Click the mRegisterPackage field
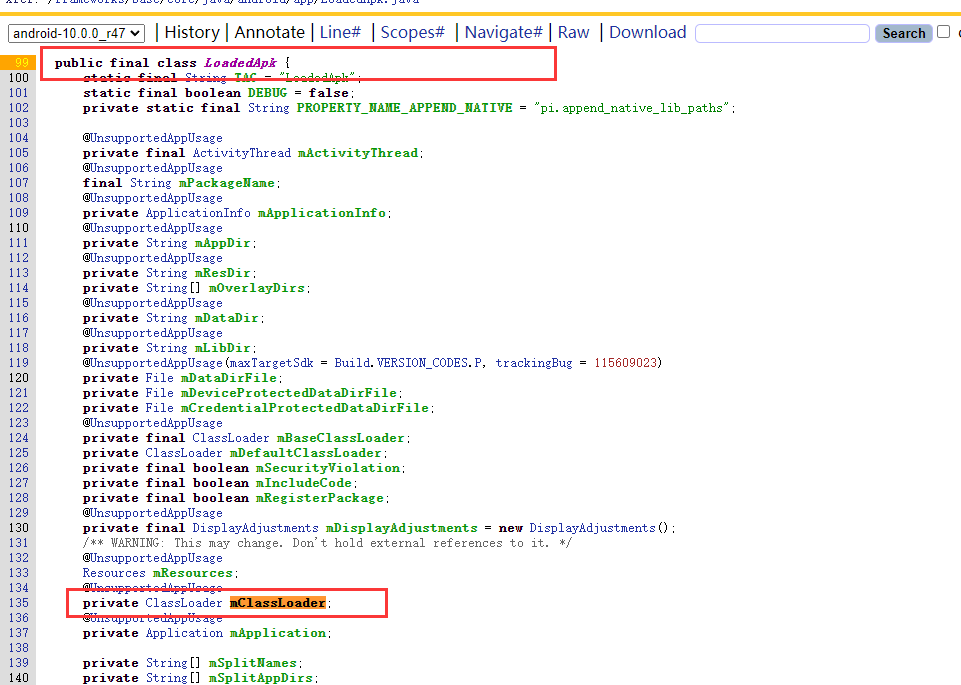 point(319,498)
